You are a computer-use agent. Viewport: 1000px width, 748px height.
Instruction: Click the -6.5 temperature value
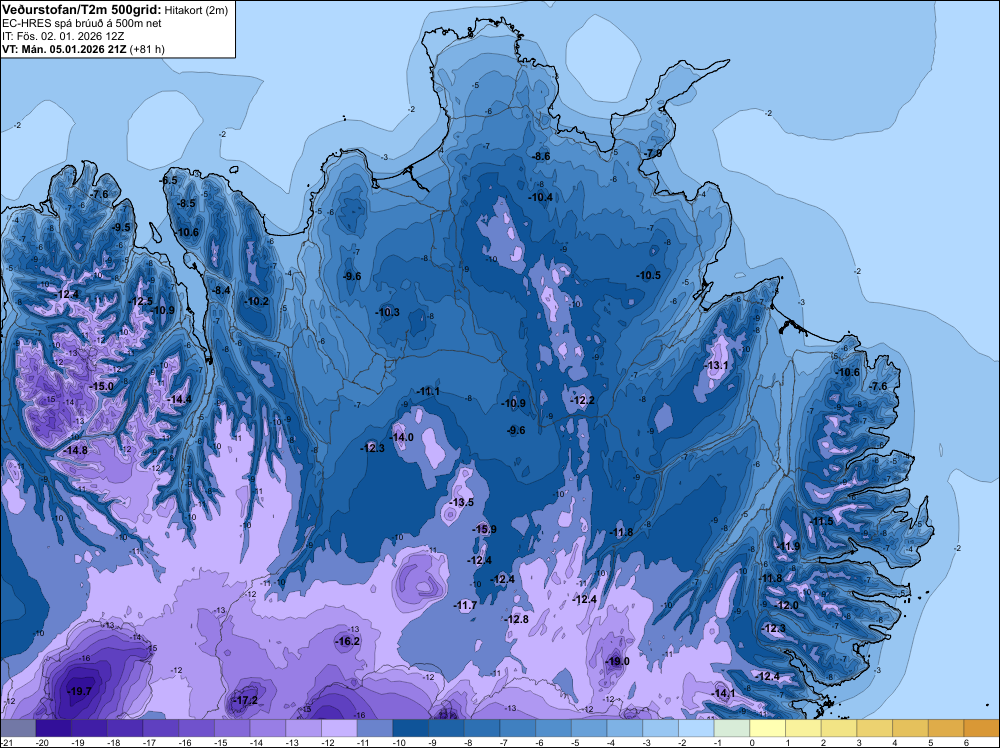(168, 180)
